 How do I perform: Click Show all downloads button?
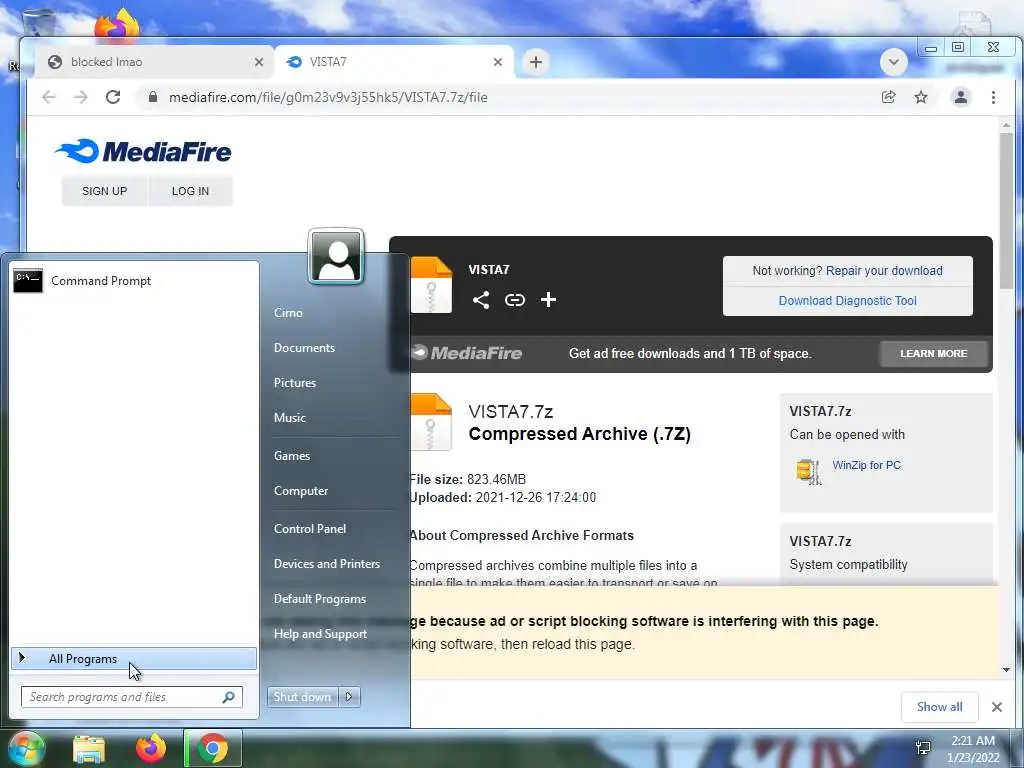pos(939,707)
